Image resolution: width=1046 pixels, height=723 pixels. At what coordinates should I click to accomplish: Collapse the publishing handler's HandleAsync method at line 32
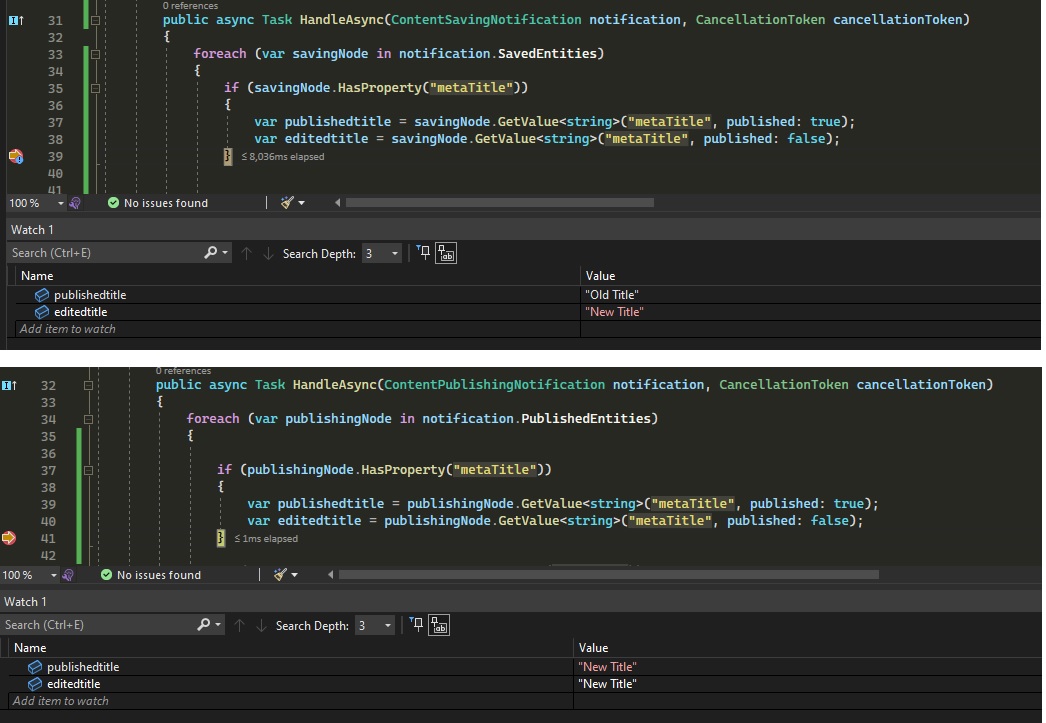88,386
